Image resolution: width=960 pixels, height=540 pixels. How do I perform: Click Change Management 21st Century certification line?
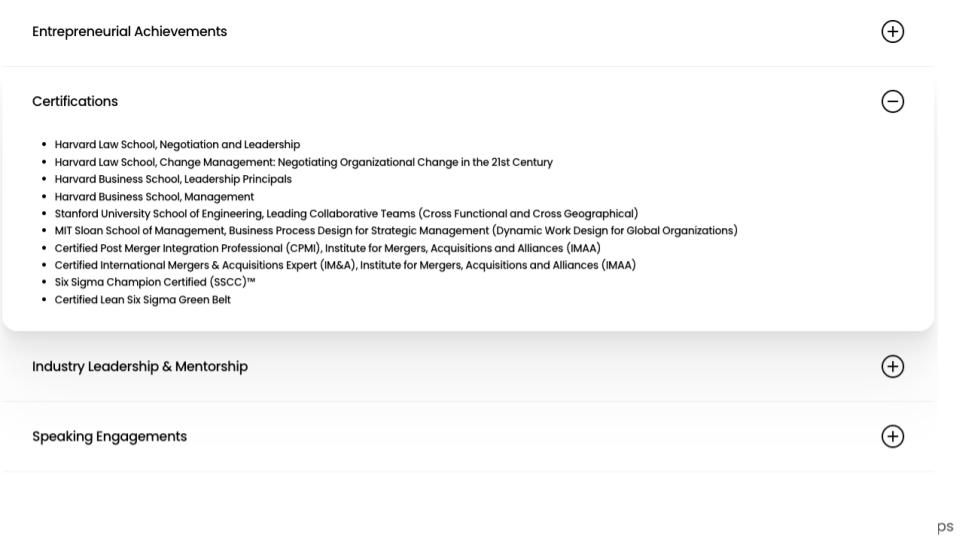click(304, 162)
